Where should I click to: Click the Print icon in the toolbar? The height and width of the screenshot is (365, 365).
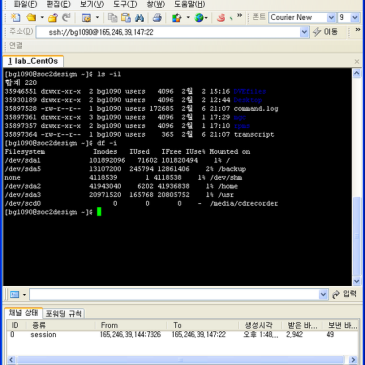click(157, 17)
